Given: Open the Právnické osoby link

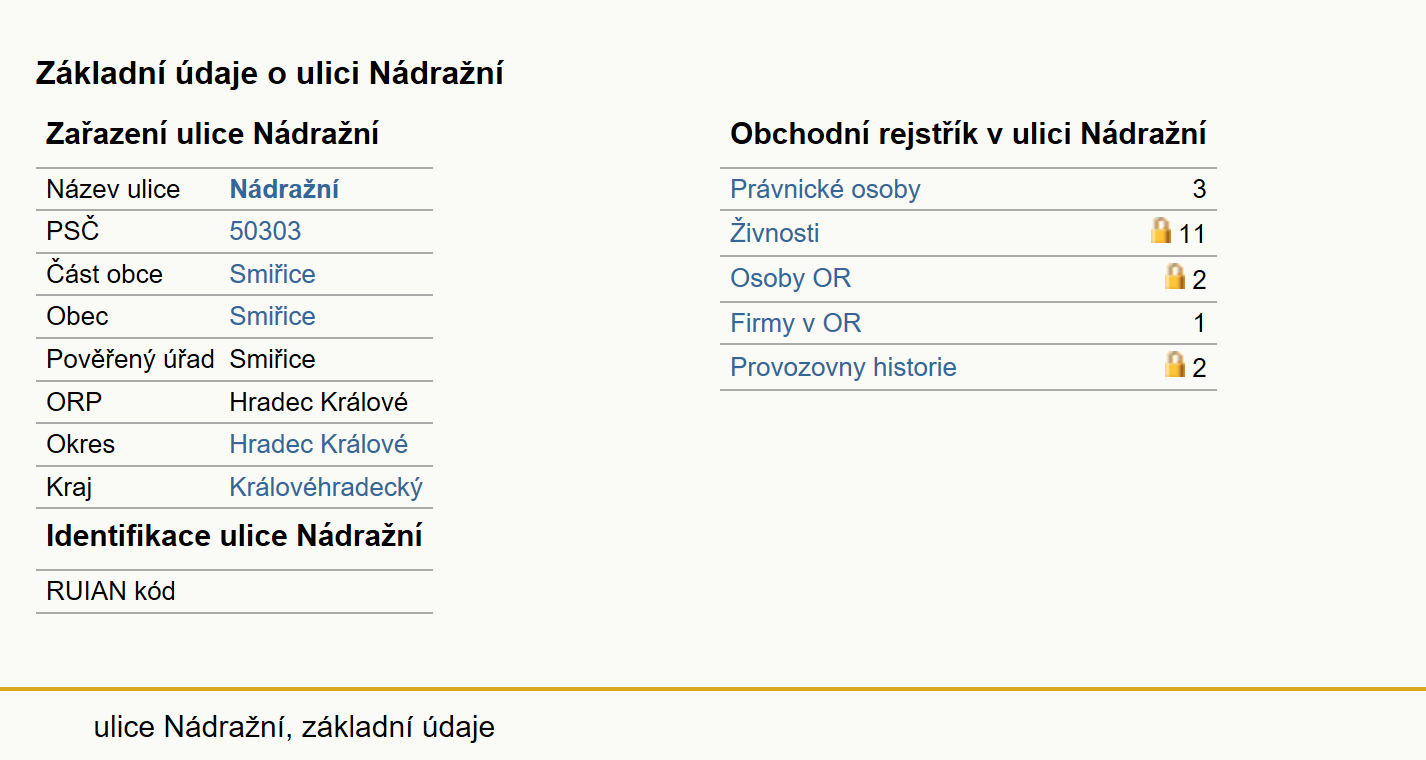Looking at the screenshot, I should click(x=825, y=189).
